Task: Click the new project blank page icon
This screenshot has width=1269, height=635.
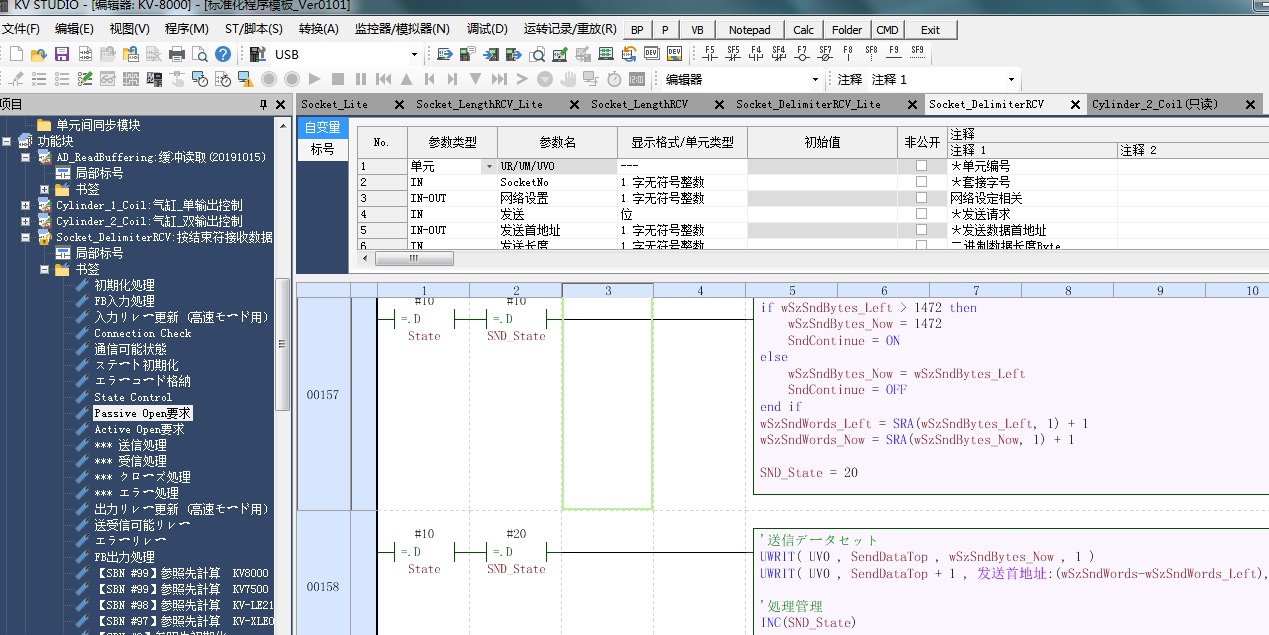Action: (16, 54)
